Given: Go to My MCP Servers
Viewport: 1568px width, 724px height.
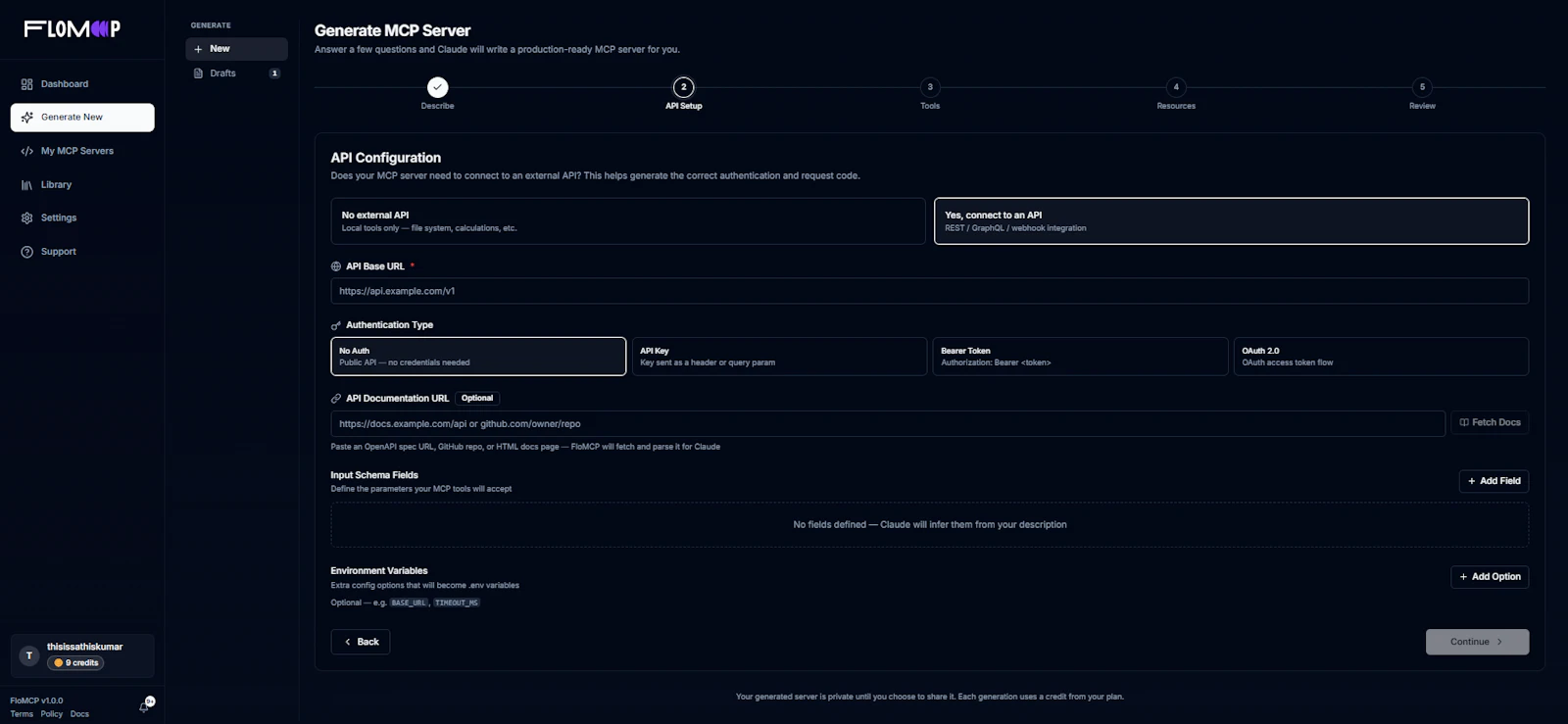Looking at the screenshot, I should 82,151.
